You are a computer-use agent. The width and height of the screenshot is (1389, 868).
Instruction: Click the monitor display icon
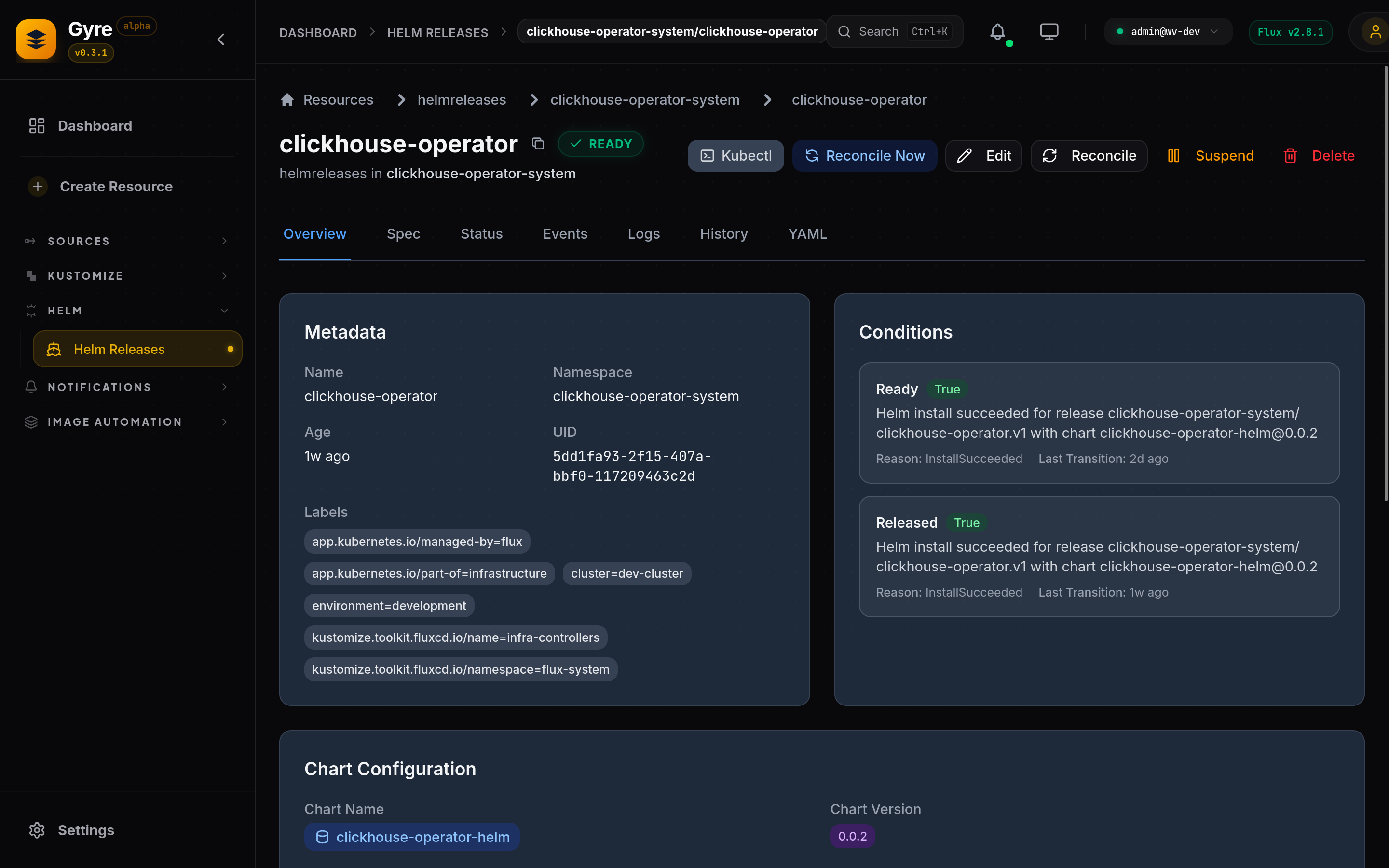(1049, 31)
